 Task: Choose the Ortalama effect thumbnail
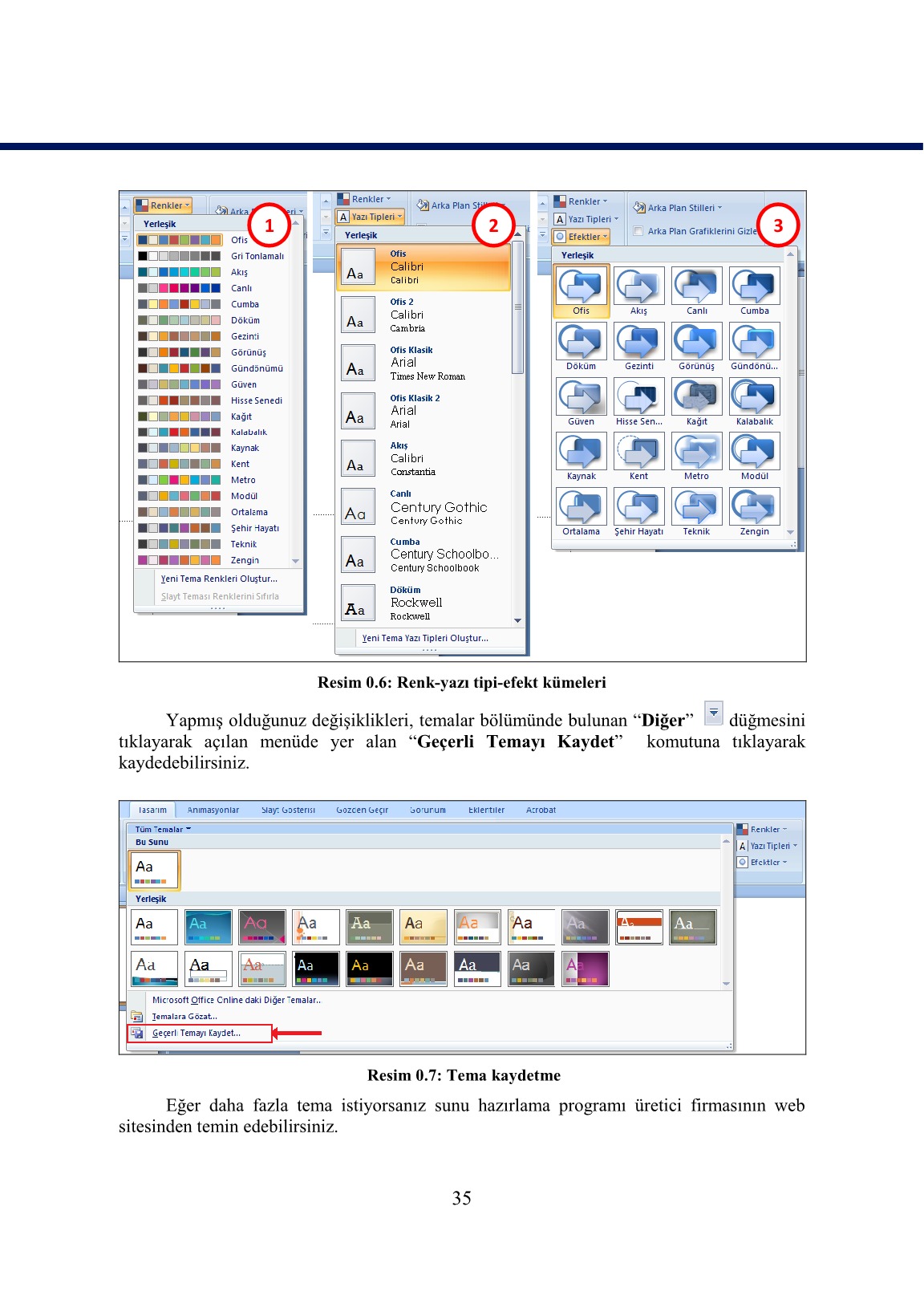click(x=582, y=507)
